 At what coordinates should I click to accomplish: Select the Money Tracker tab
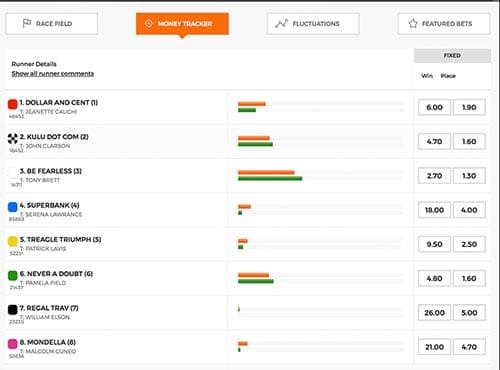point(182,24)
